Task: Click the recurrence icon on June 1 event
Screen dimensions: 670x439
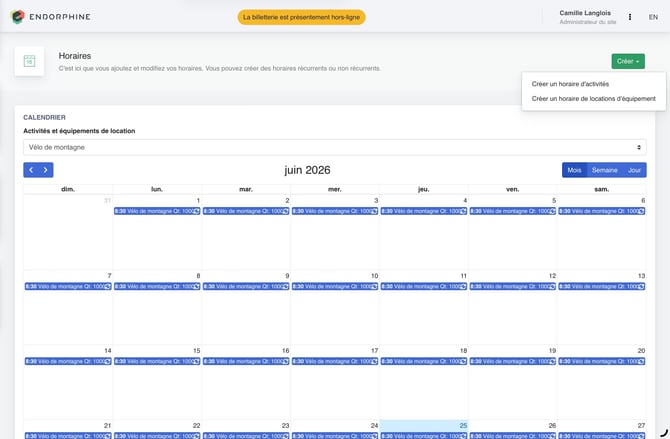Action: tap(197, 211)
